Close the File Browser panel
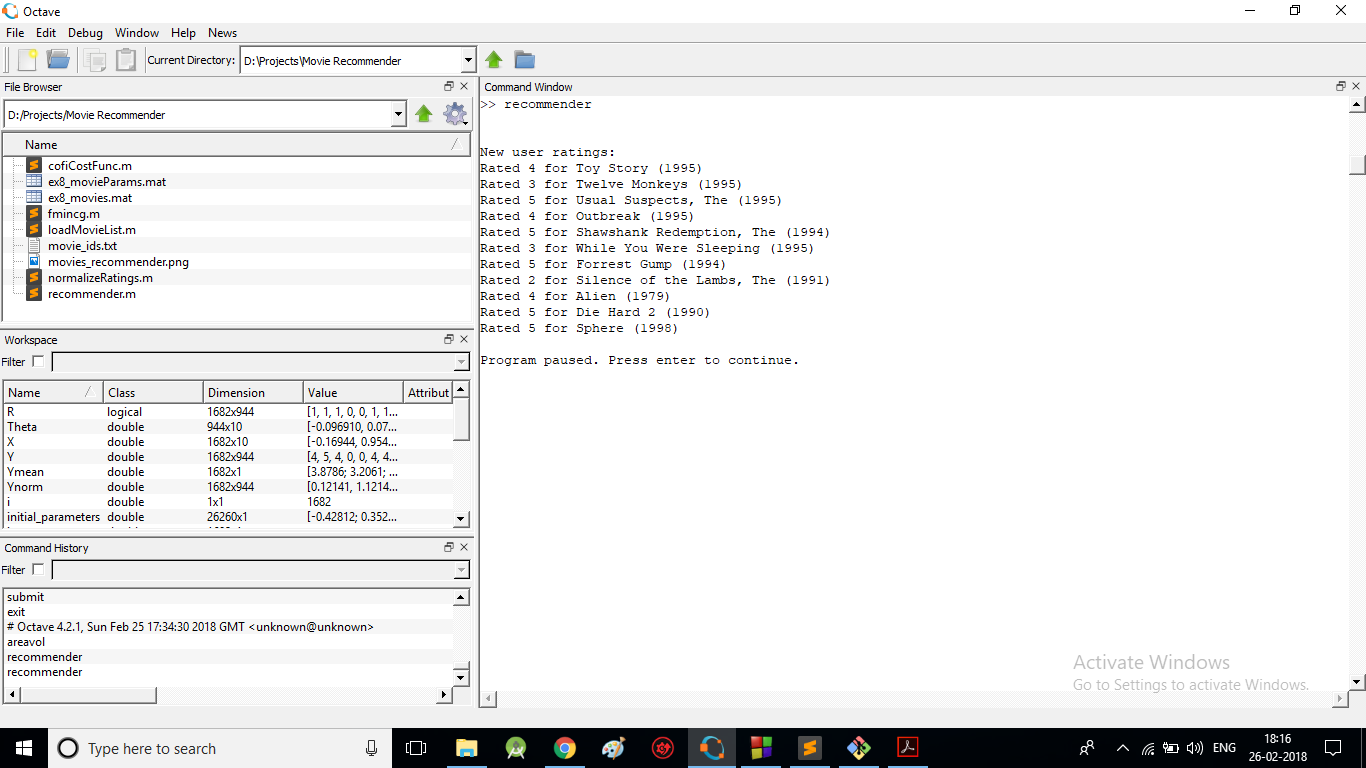Image resolution: width=1366 pixels, height=768 pixels. [x=464, y=87]
